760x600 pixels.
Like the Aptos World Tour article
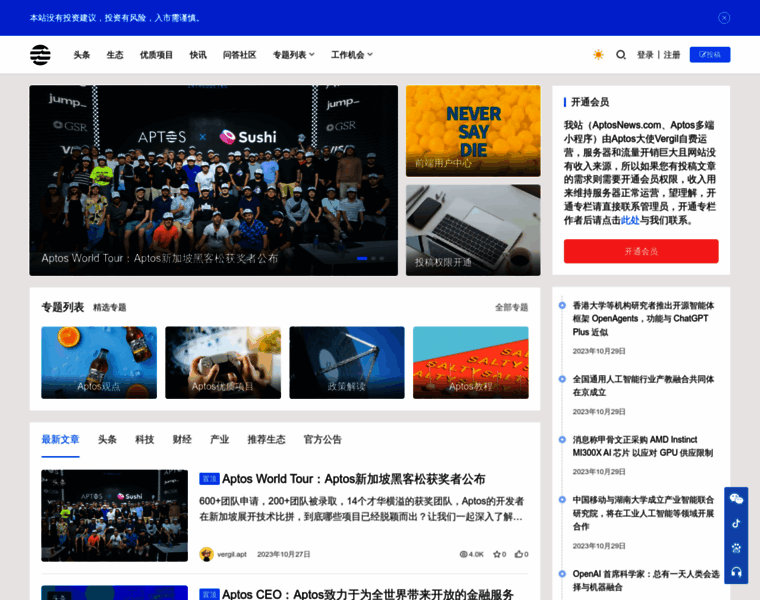[519, 554]
